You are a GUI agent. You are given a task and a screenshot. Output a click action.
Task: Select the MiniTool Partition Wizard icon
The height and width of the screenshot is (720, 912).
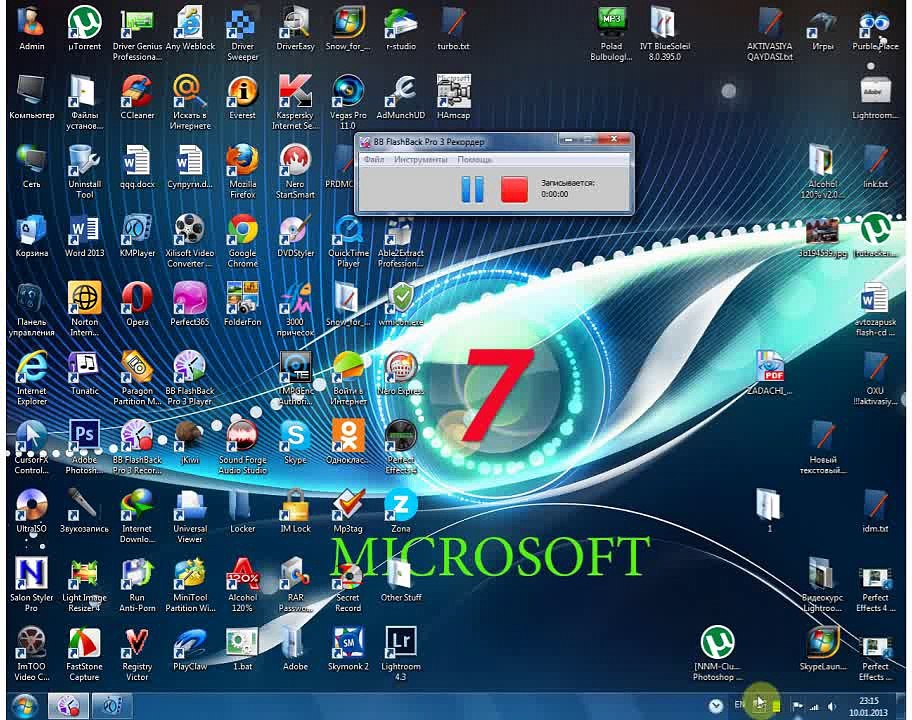[x=190, y=585]
